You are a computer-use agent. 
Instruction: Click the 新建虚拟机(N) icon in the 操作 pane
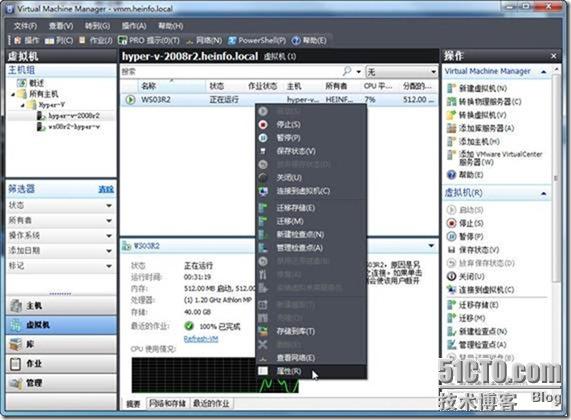(452, 88)
